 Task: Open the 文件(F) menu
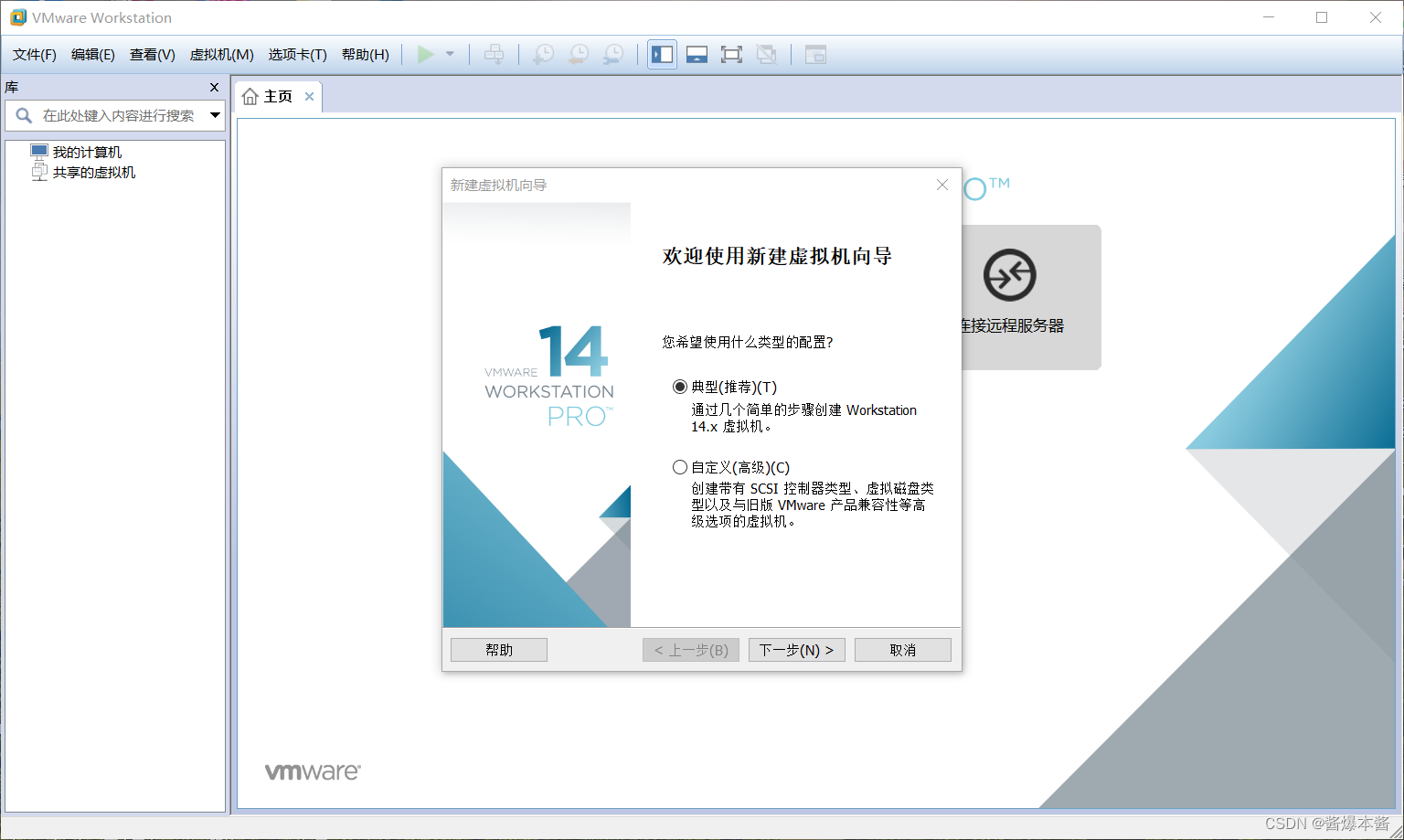coord(35,55)
